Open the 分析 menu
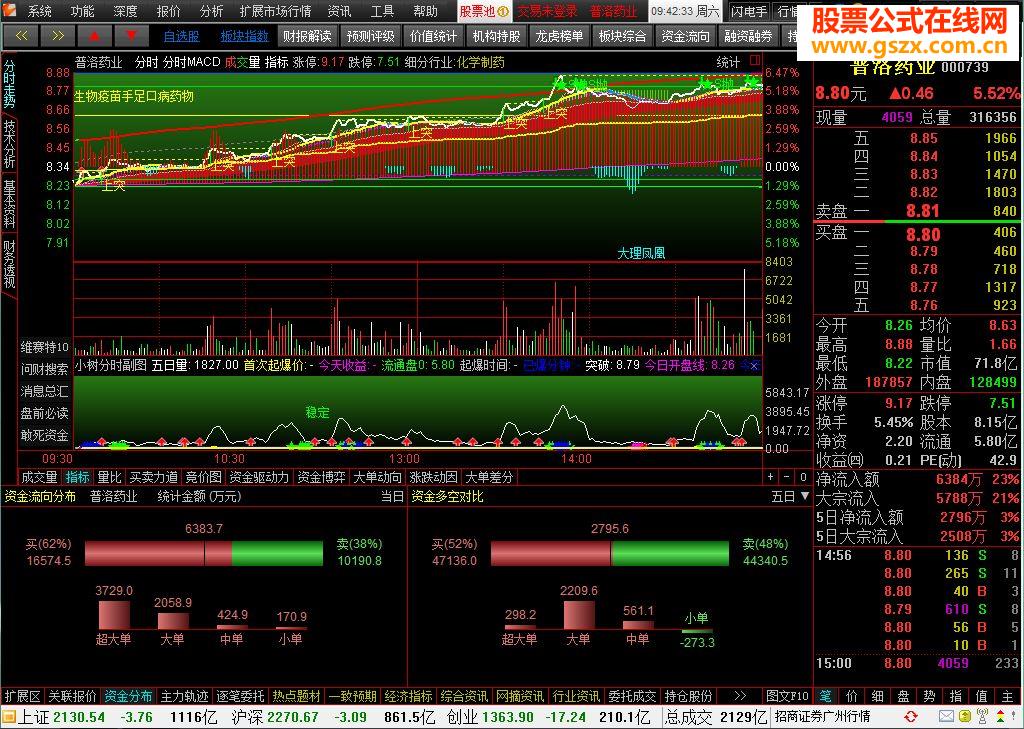1024x729 pixels. 211,11
